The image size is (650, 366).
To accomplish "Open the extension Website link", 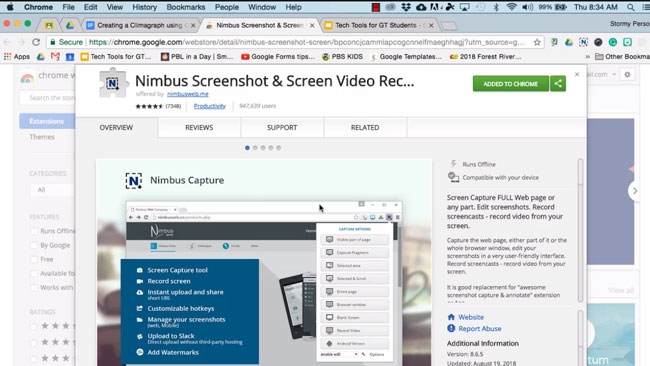I will click(471, 317).
